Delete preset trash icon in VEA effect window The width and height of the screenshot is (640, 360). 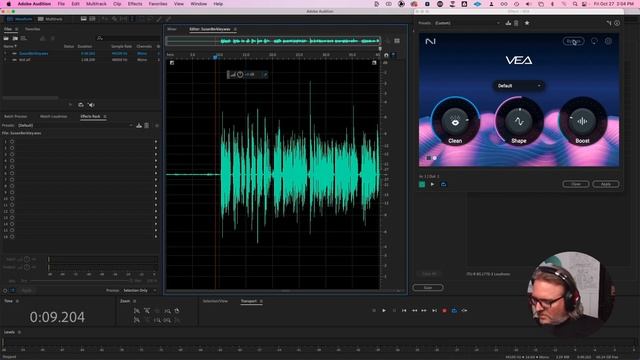[x=516, y=23]
